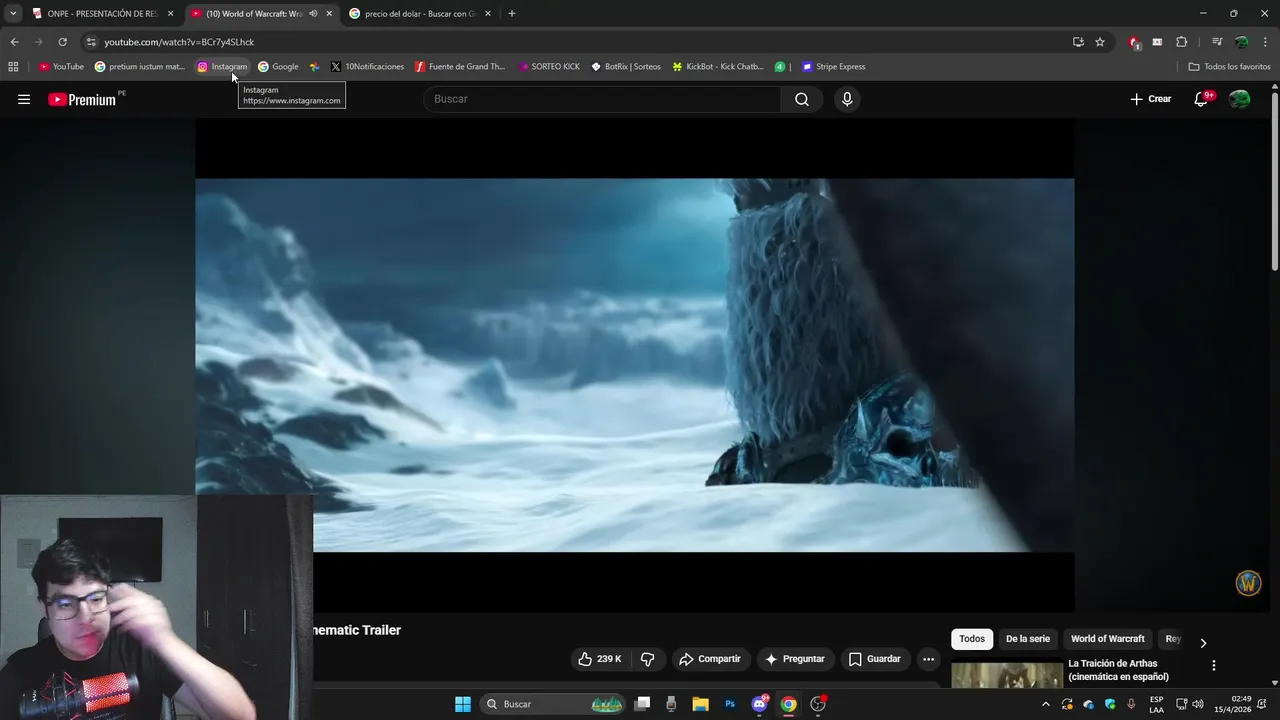Open the Stripe Express bookmark
This screenshot has height=720, width=1280.
834,67
